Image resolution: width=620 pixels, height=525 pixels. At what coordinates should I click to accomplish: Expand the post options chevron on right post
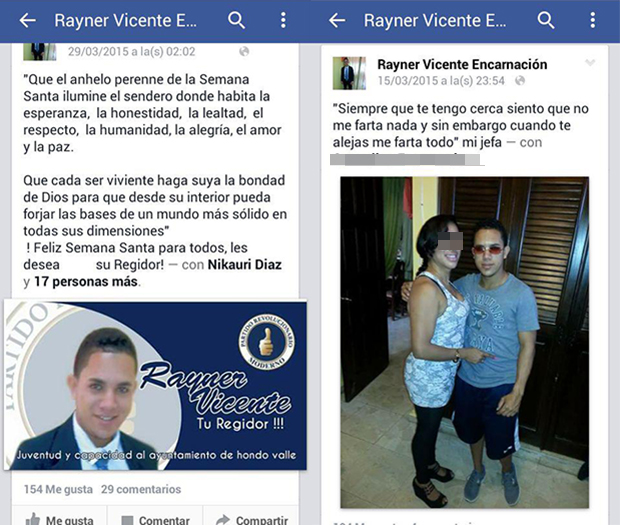point(590,62)
